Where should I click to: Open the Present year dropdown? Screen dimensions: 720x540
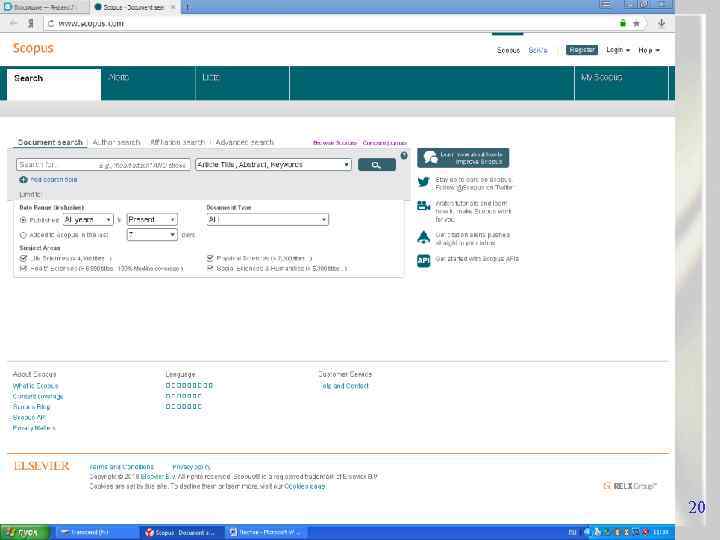coord(152,220)
